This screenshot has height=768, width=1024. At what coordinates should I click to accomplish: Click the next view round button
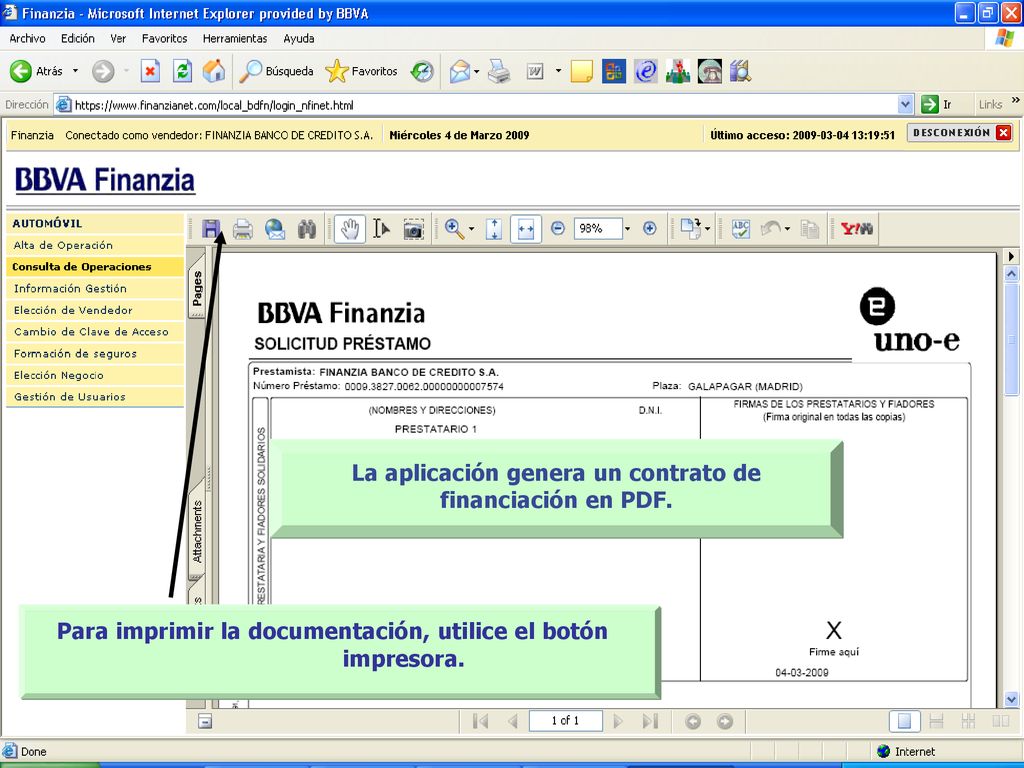[725, 721]
